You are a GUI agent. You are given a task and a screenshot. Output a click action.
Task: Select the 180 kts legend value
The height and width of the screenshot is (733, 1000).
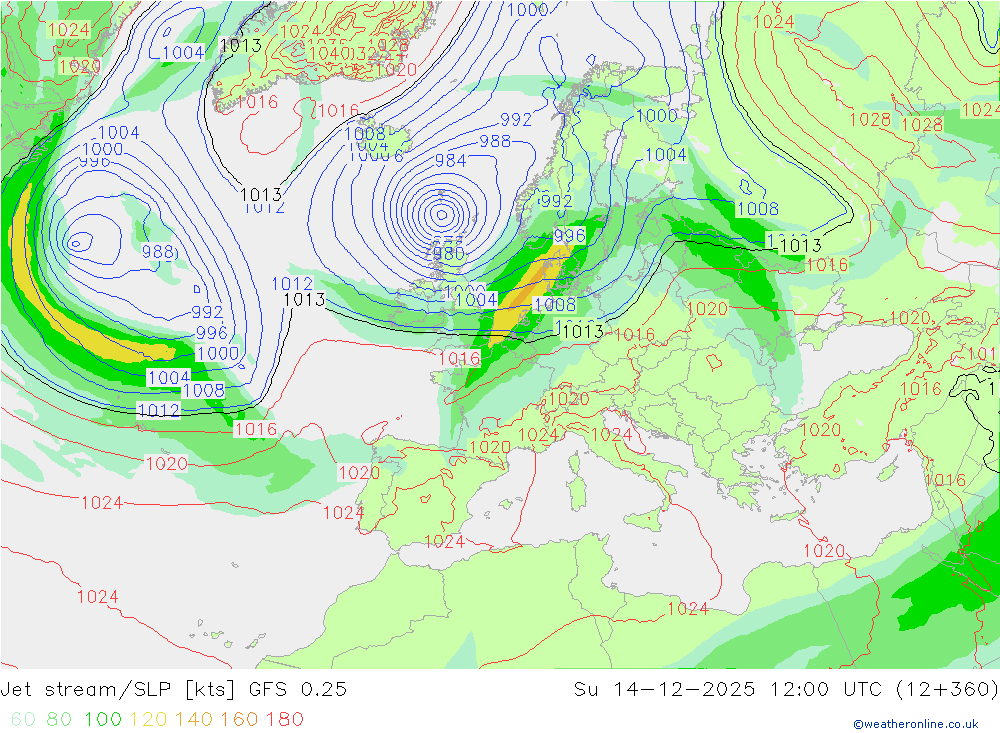pyautogui.click(x=284, y=719)
